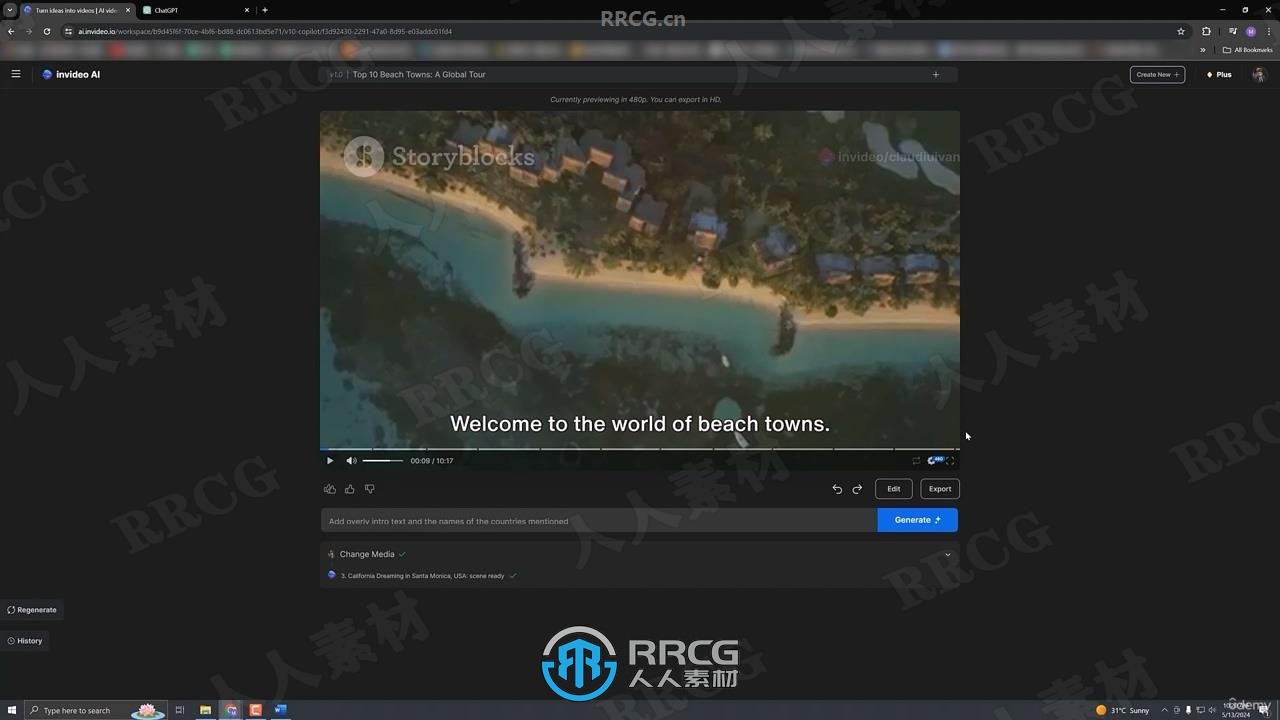
Task: Open the Edit button
Action: pyautogui.click(x=894, y=489)
